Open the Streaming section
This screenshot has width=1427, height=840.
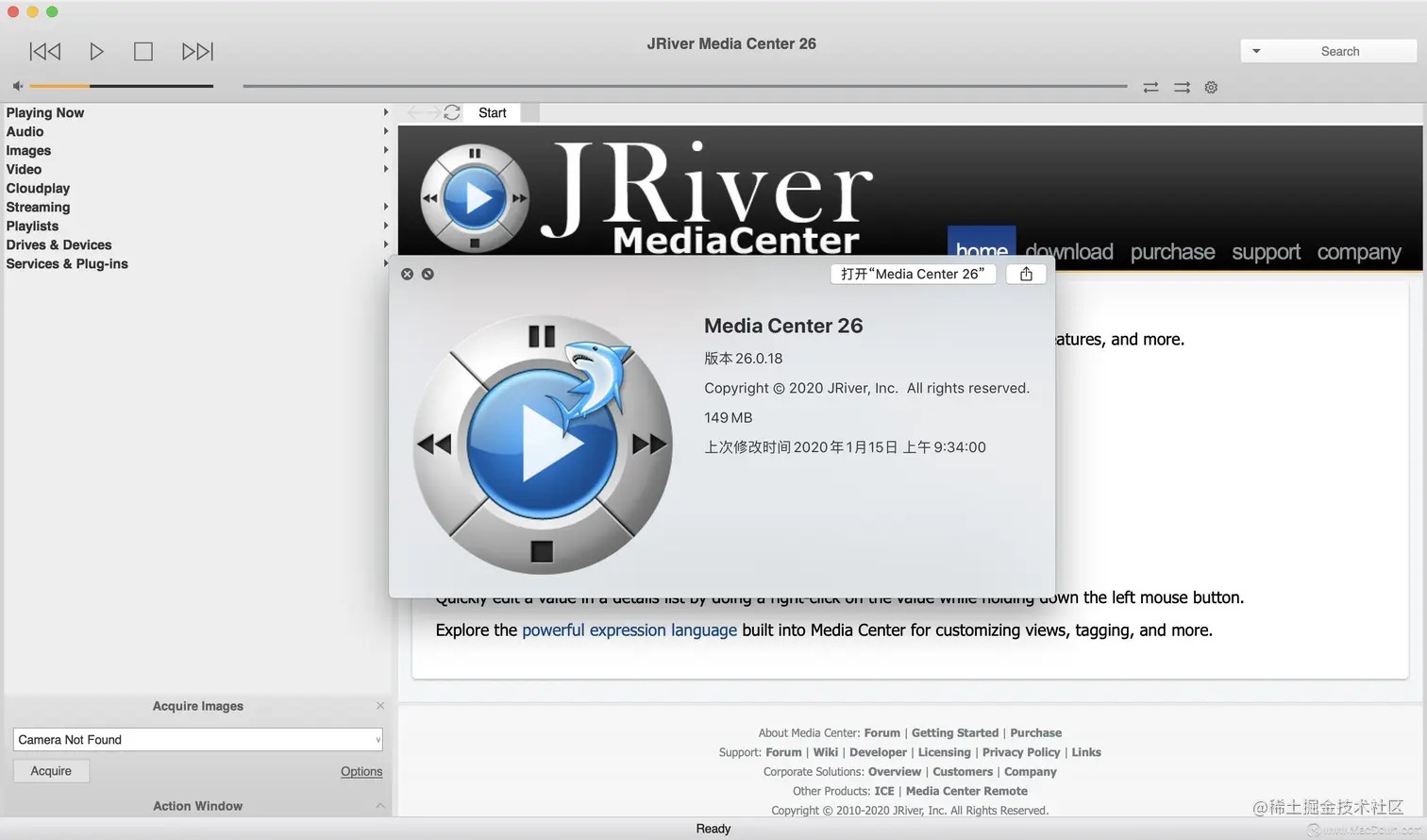pyautogui.click(x=38, y=207)
